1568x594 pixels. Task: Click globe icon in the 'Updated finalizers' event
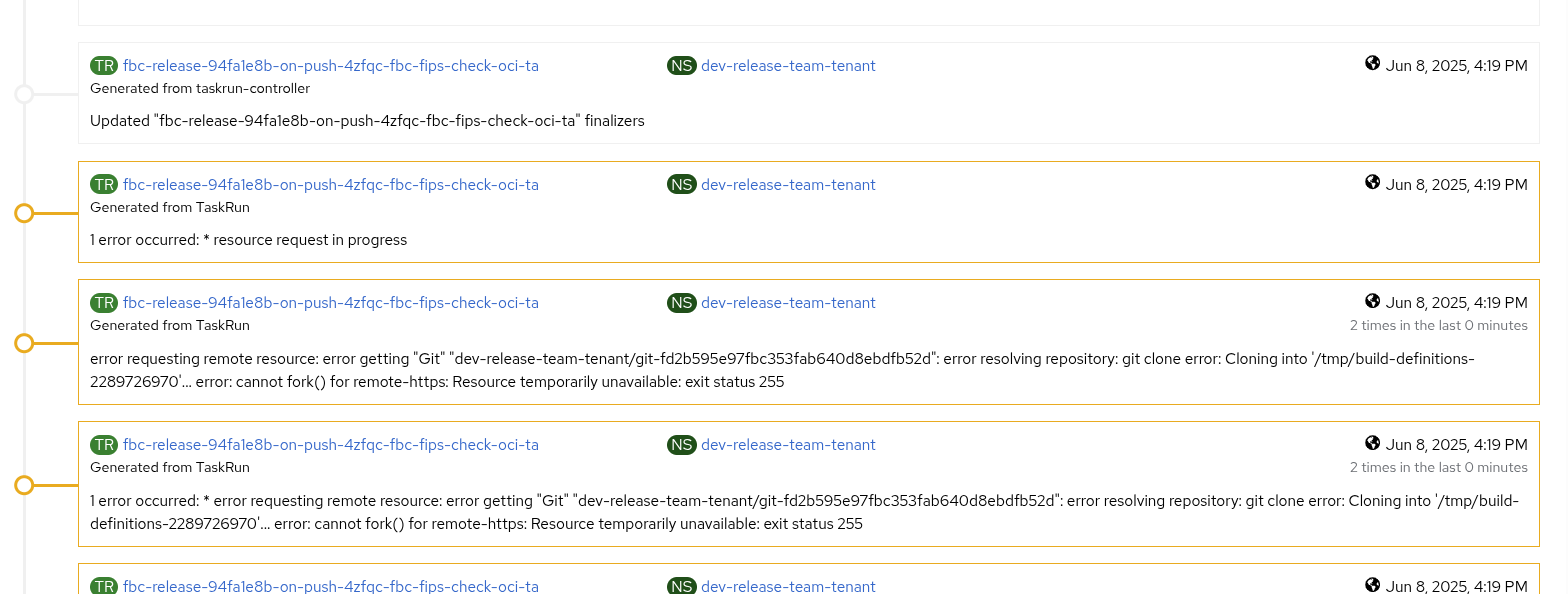coord(1372,64)
